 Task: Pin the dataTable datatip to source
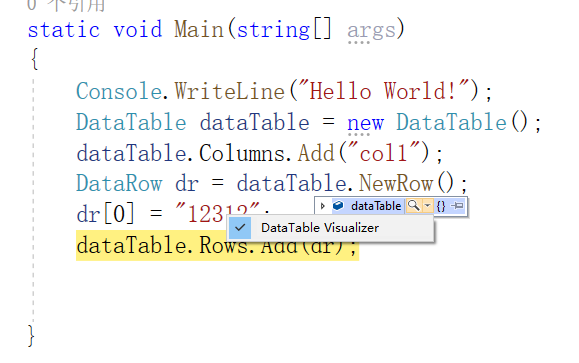pyautogui.click(x=457, y=205)
